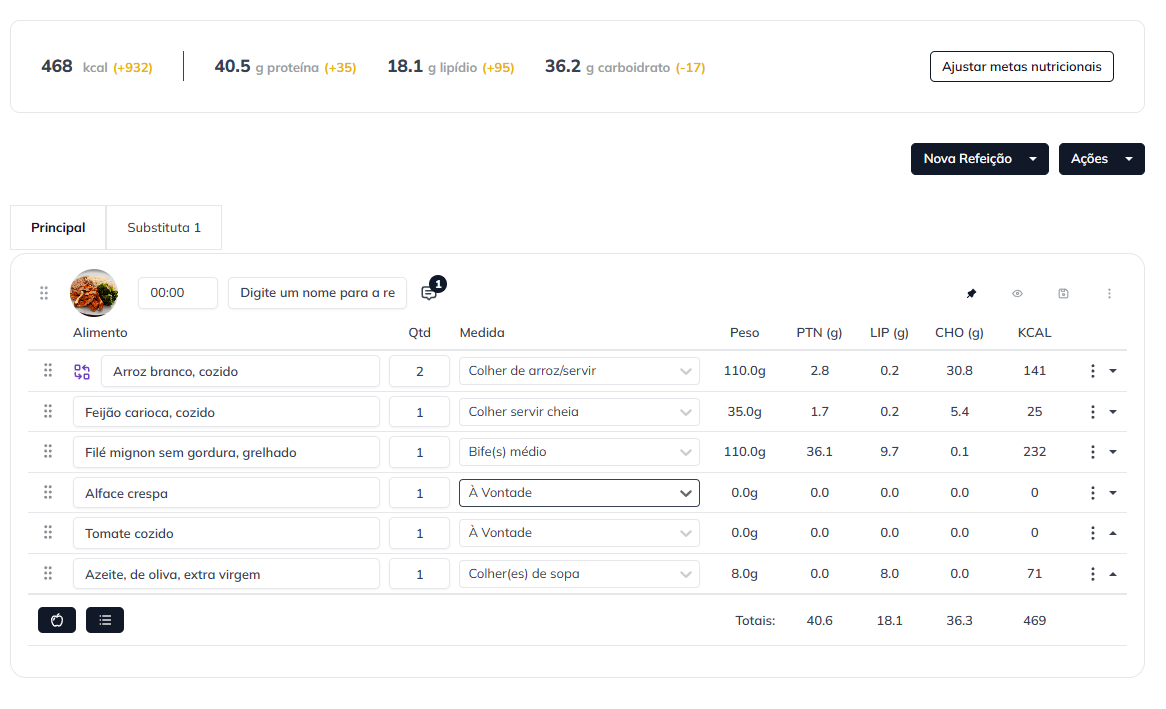Click Ajustar metas nutricionais button
Viewport: 1166px width, 709px height.
[x=1021, y=67]
